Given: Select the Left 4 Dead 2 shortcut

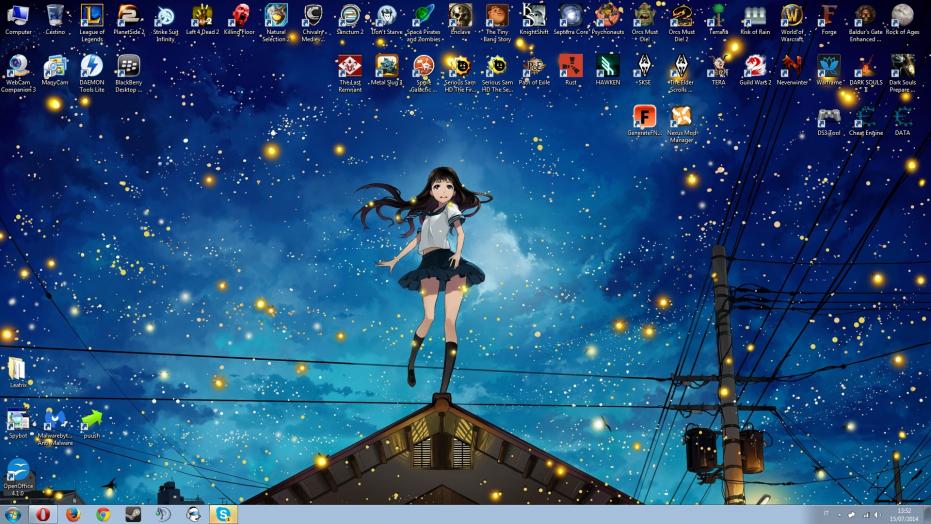Looking at the screenshot, I should pos(202,20).
